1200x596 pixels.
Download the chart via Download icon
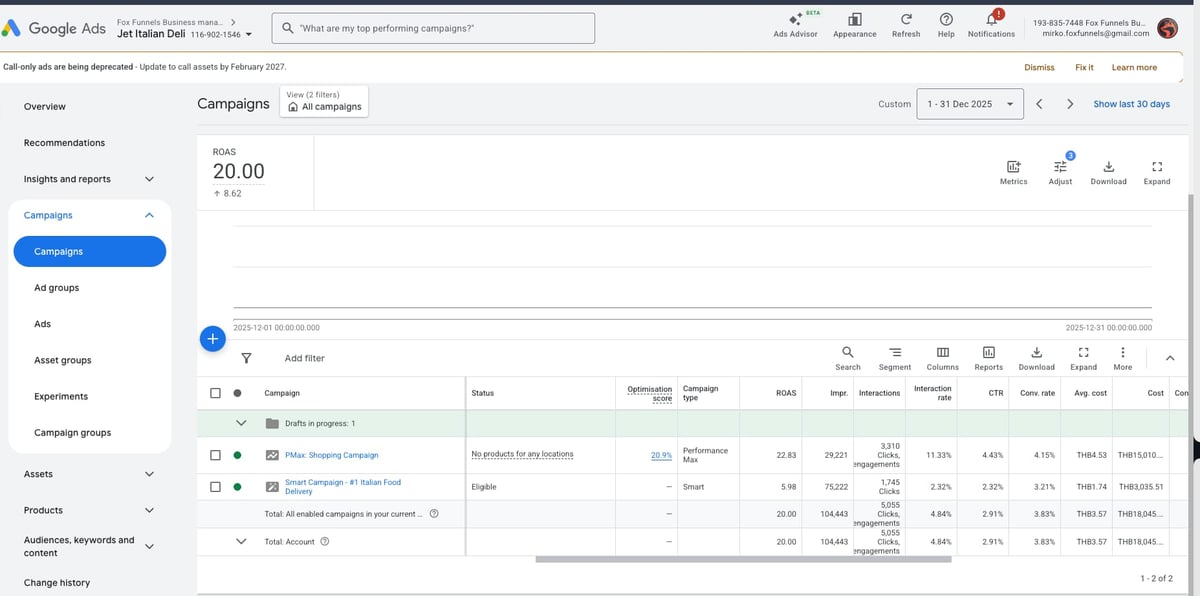(1108, 166)
